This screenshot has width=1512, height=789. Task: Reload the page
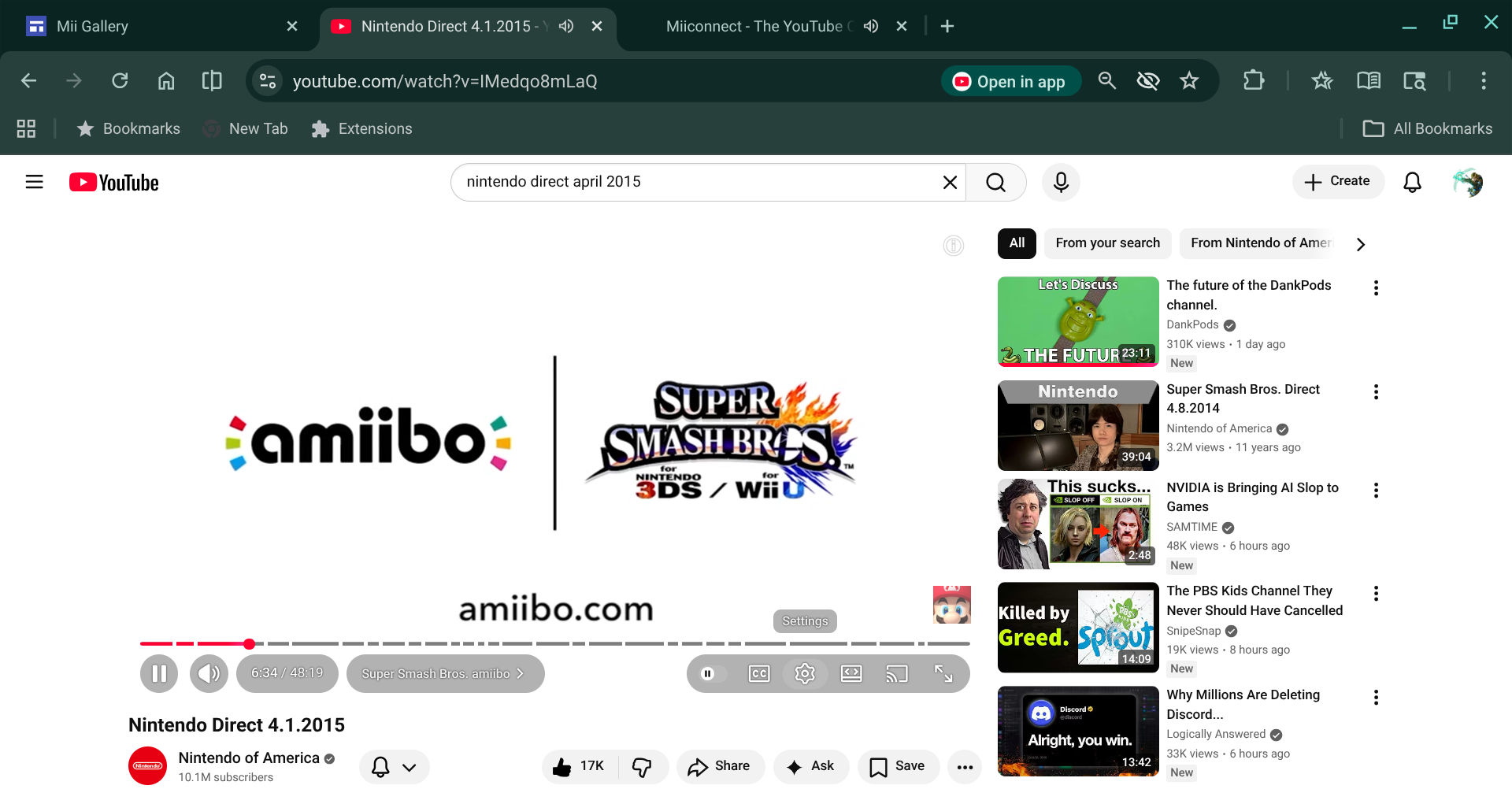coord(120,81)
